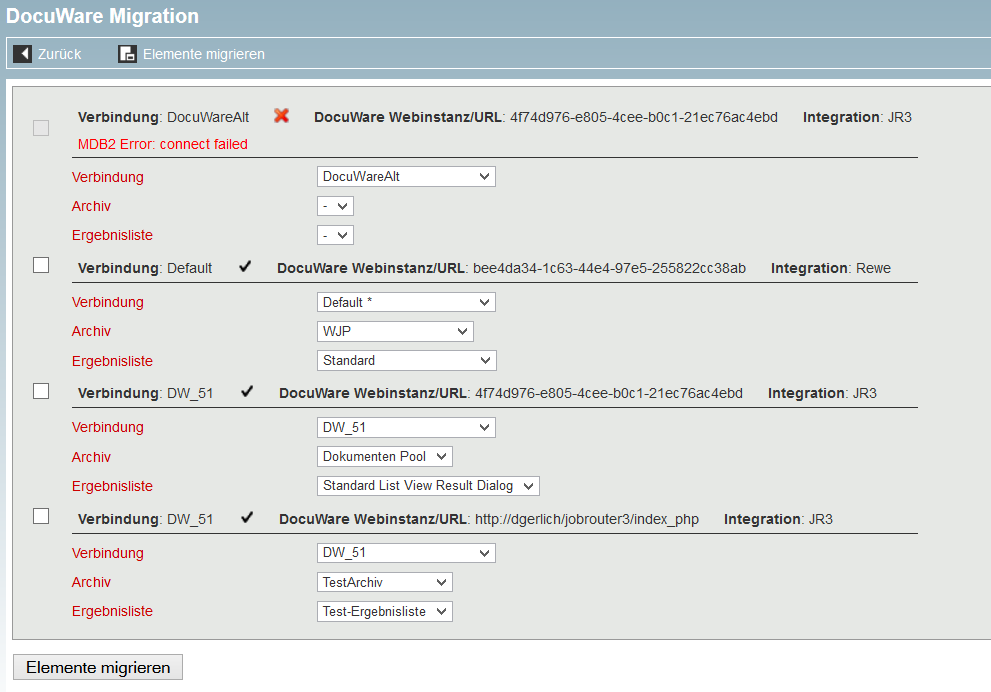Screen dimensions: 991x692
Task: Click the Verbindung: Default heading text
Action: click(145, 268)
